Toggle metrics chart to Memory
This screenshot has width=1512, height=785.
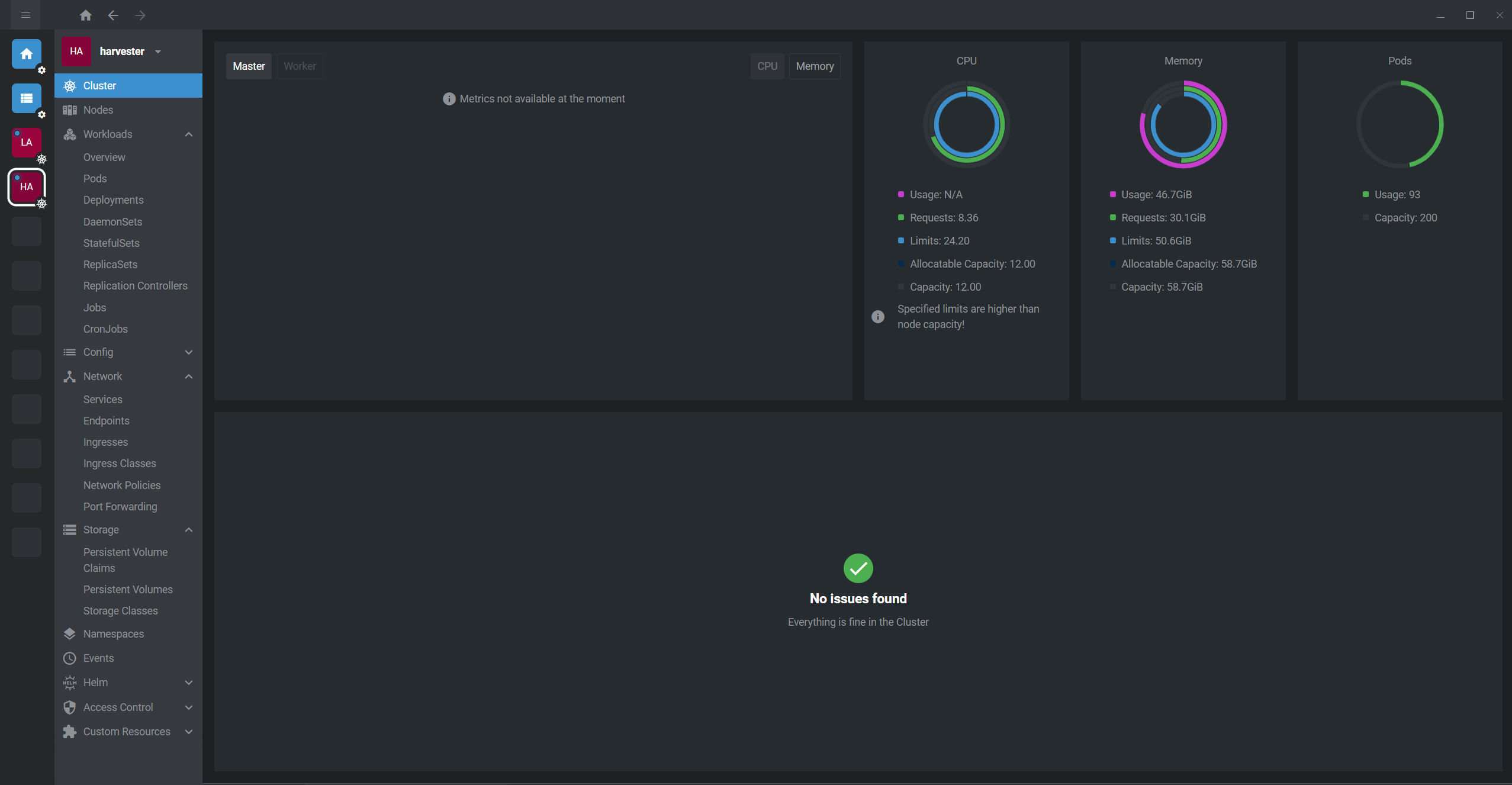(814, 66)
